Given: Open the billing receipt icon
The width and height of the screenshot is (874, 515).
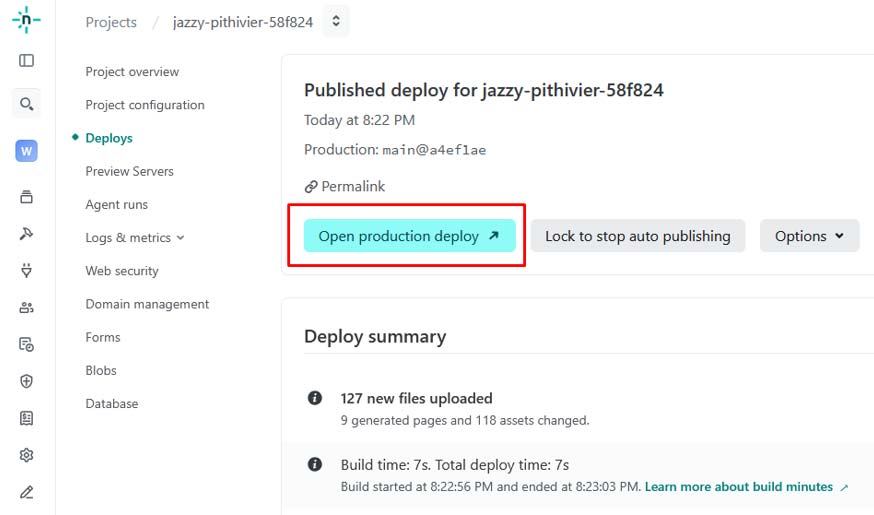Looking at the screenshot, I should 26,418.
